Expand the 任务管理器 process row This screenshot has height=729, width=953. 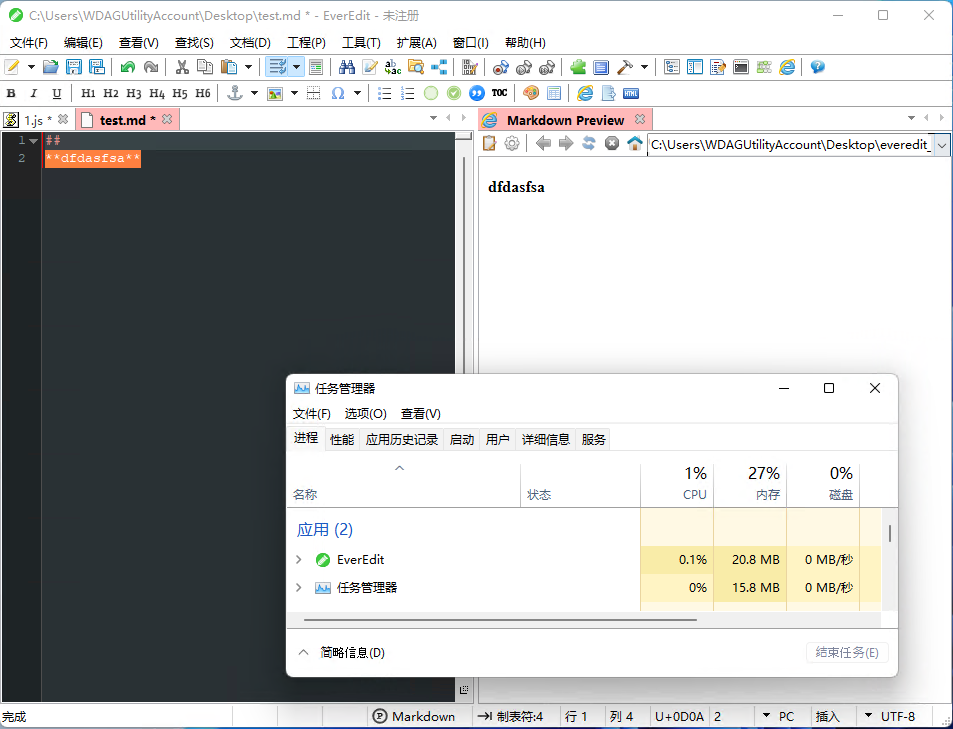point(299,587)
